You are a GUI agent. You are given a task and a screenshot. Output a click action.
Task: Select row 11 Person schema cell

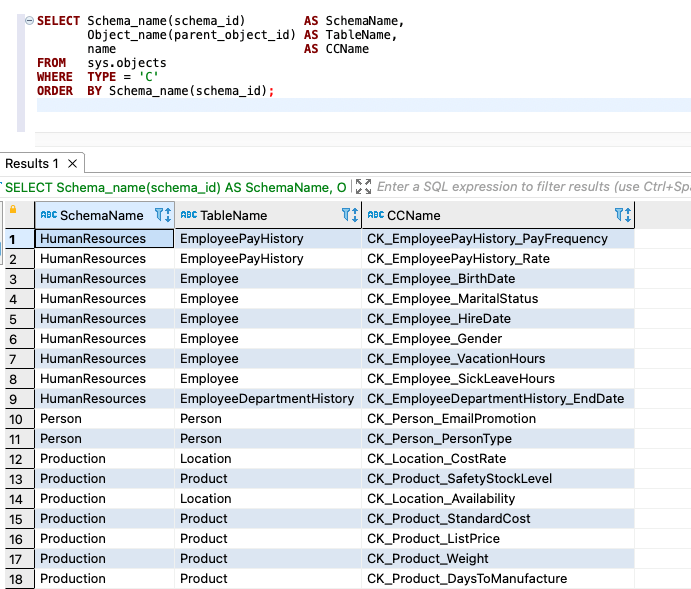104,439
